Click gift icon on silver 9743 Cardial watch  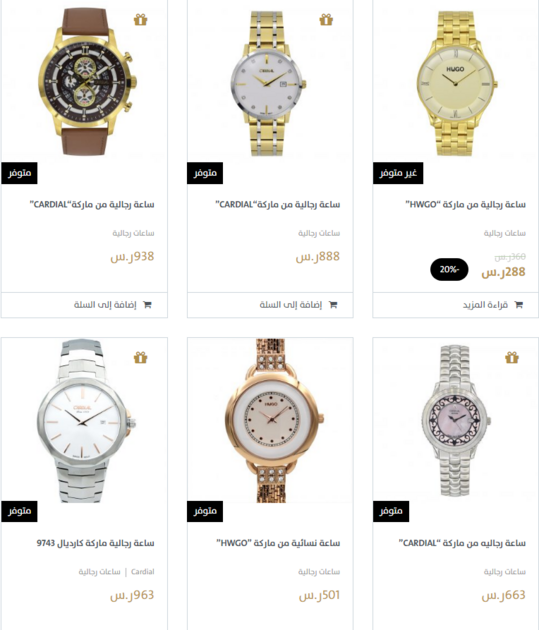tap(141, 357)
